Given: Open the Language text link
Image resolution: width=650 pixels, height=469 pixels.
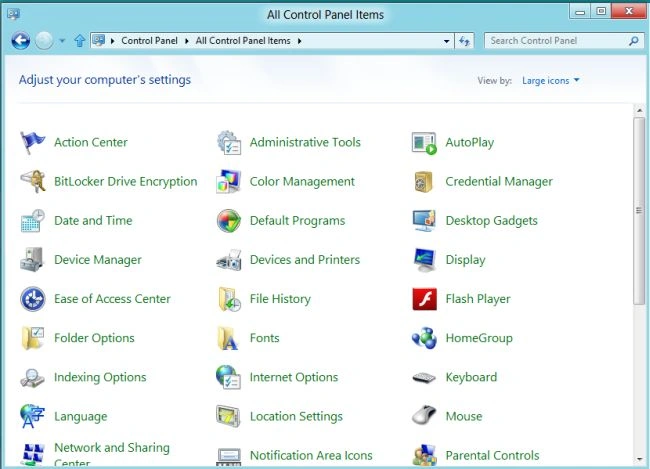Looking at the screenshot, I should pyautogui.click(x=81, y=416).
